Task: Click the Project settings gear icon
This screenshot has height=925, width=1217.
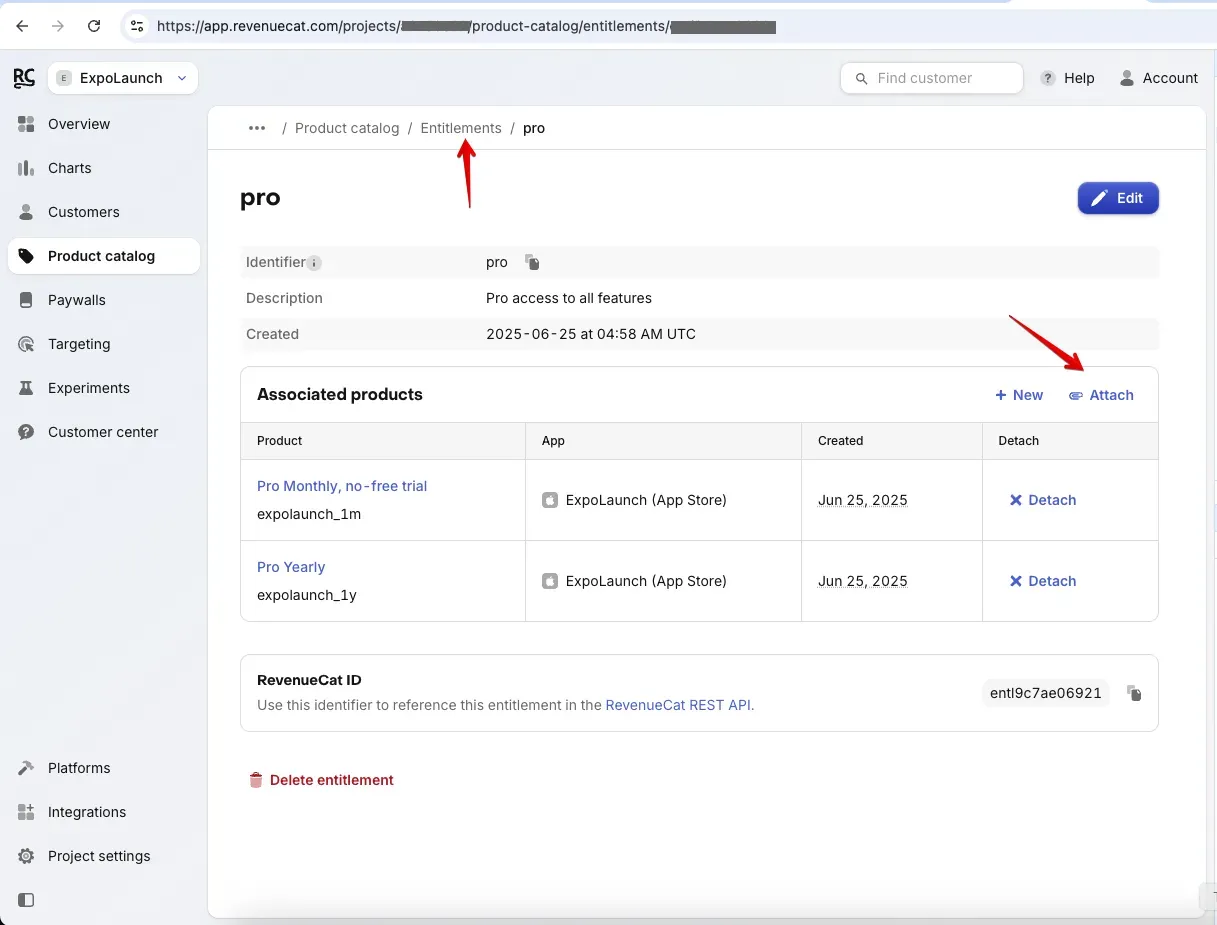Action: 27,856
